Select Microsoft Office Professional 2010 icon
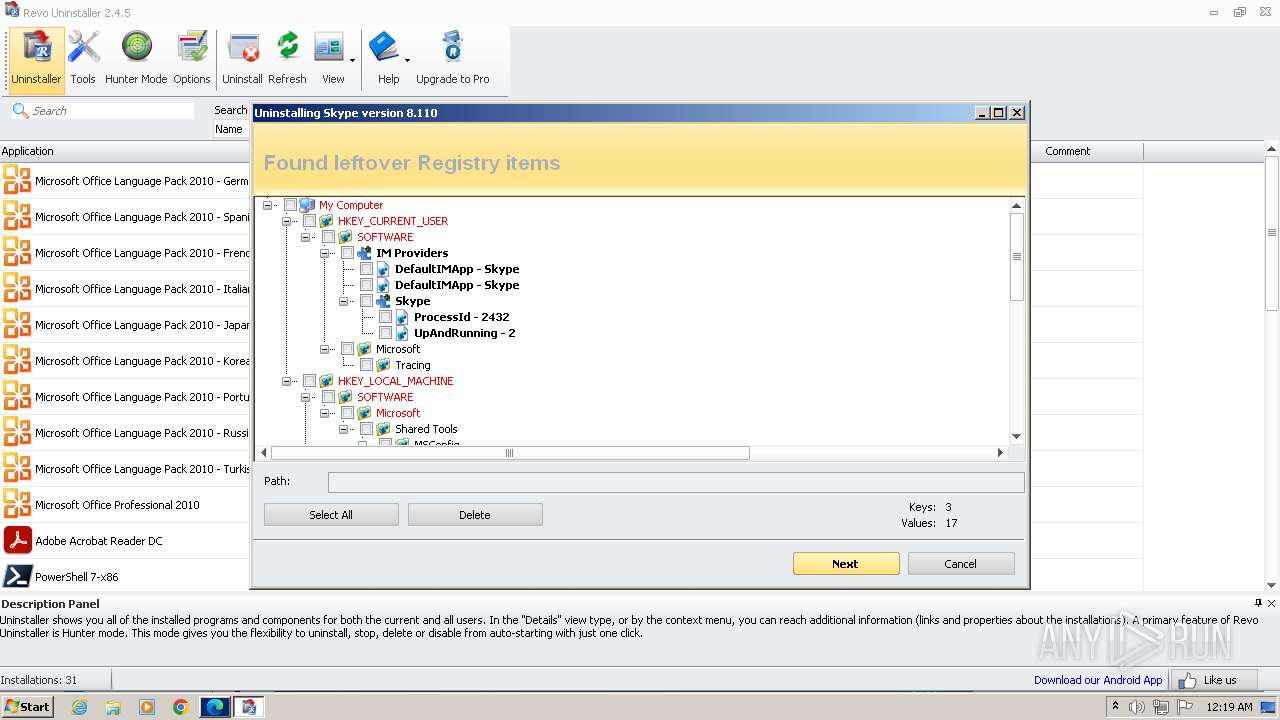The image size is (1280, 720). [x=17, y=504]
